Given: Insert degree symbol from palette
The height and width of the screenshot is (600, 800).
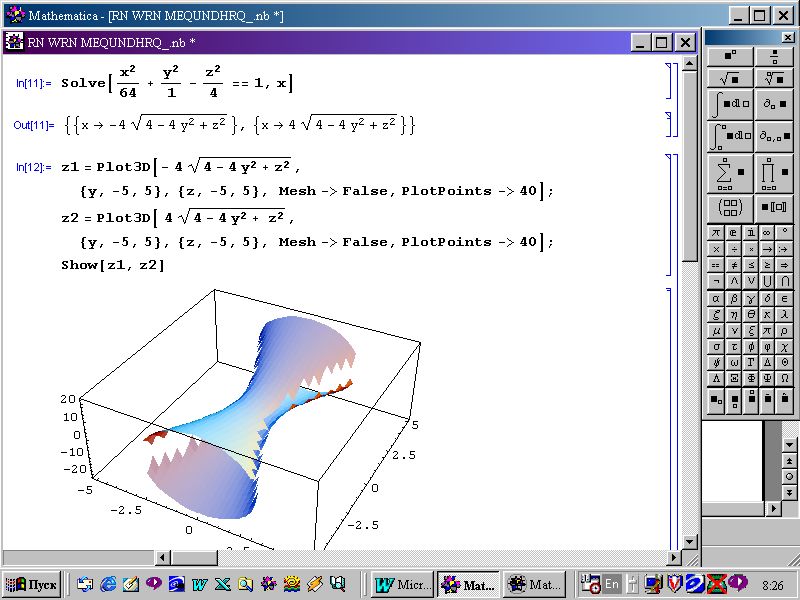Looking at the screenshot, I should [x=784, y=233].
